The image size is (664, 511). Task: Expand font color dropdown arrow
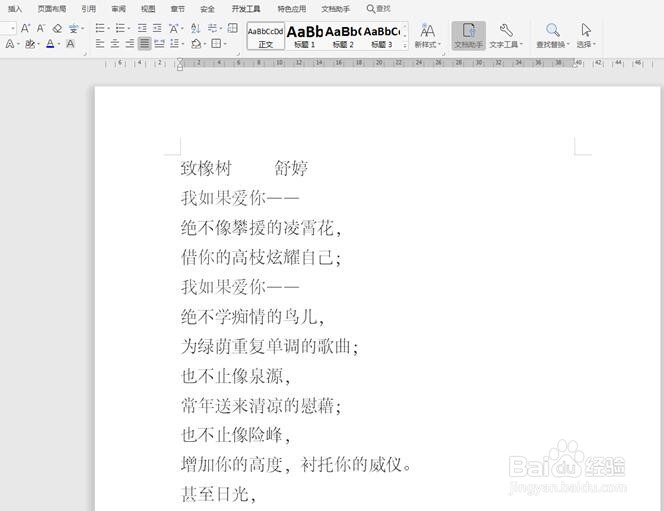coord(59,44)
